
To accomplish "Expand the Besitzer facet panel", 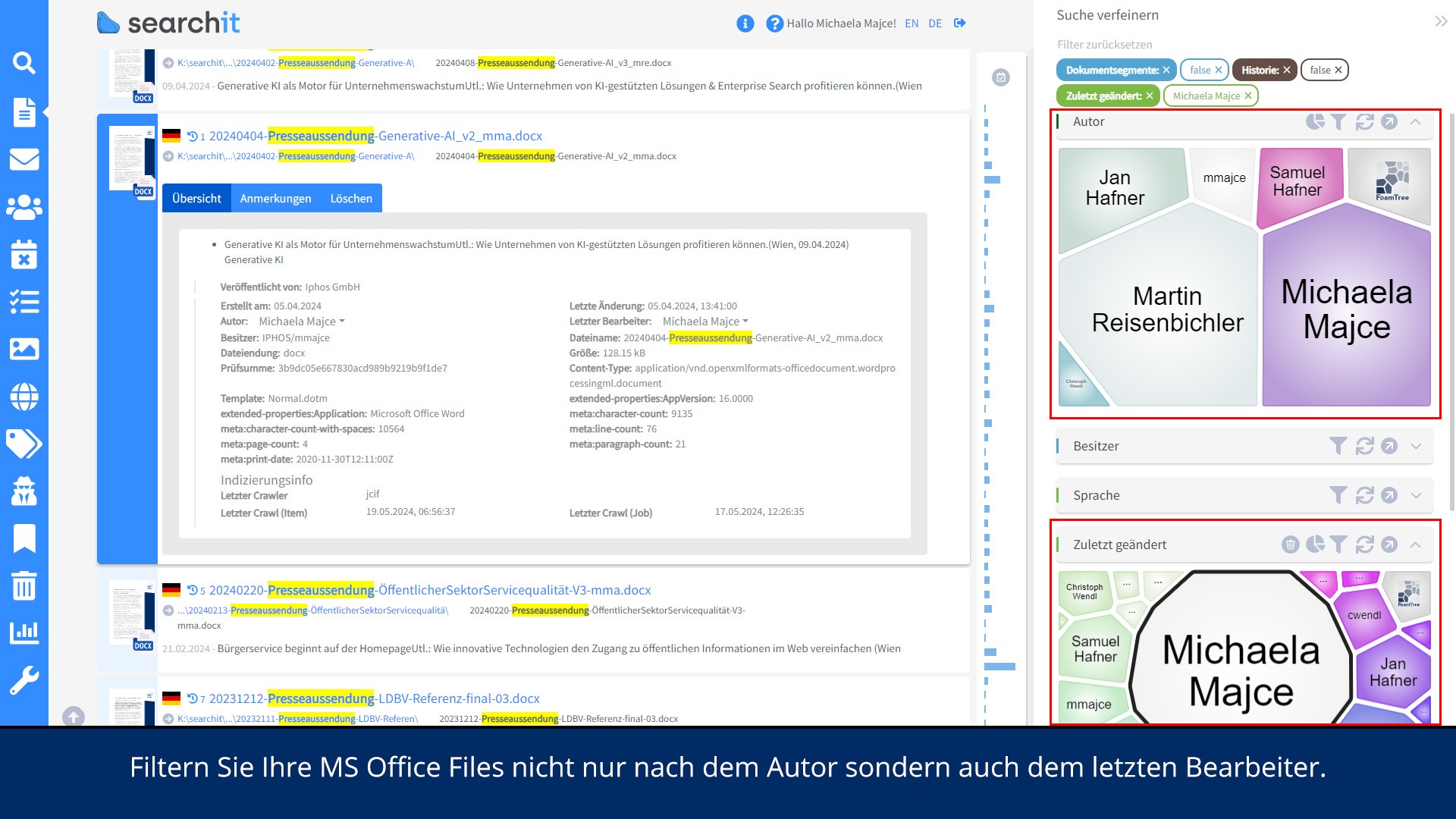I will point(1416,446).
